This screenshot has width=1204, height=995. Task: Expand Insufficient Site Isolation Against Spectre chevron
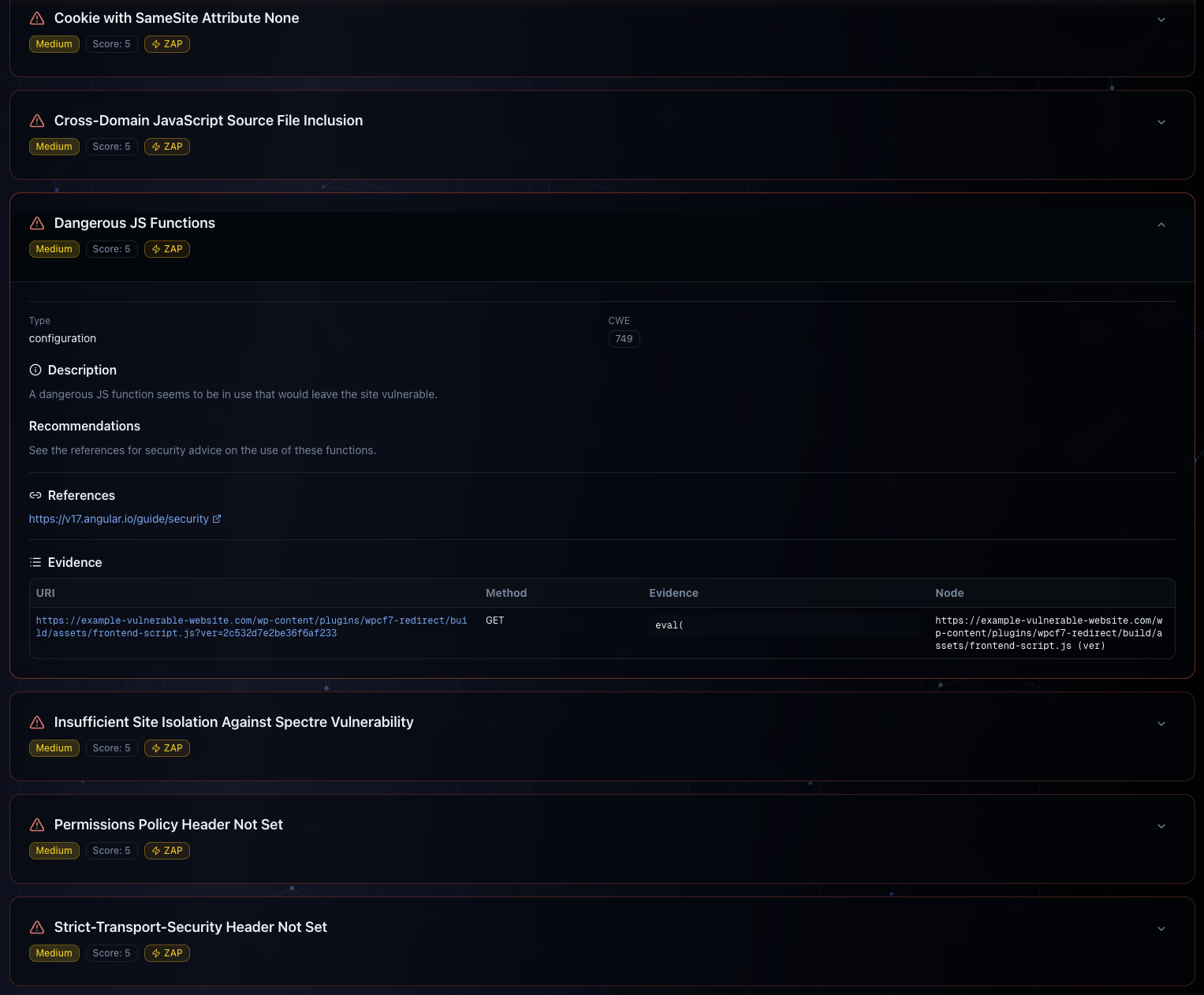coord(1161,723)
